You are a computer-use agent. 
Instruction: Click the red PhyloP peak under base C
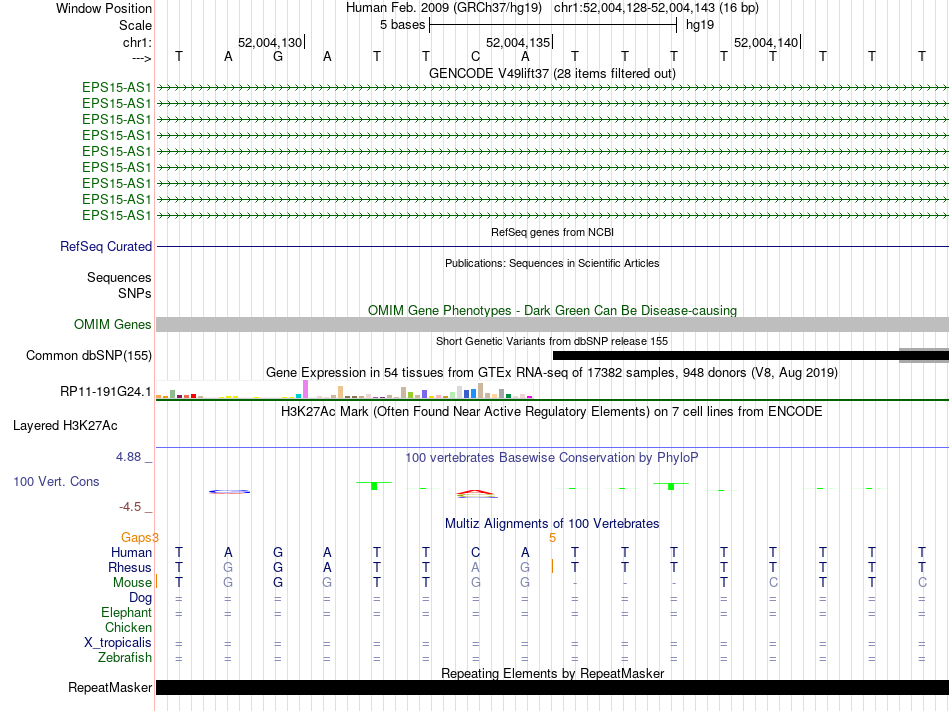point(476,494)
